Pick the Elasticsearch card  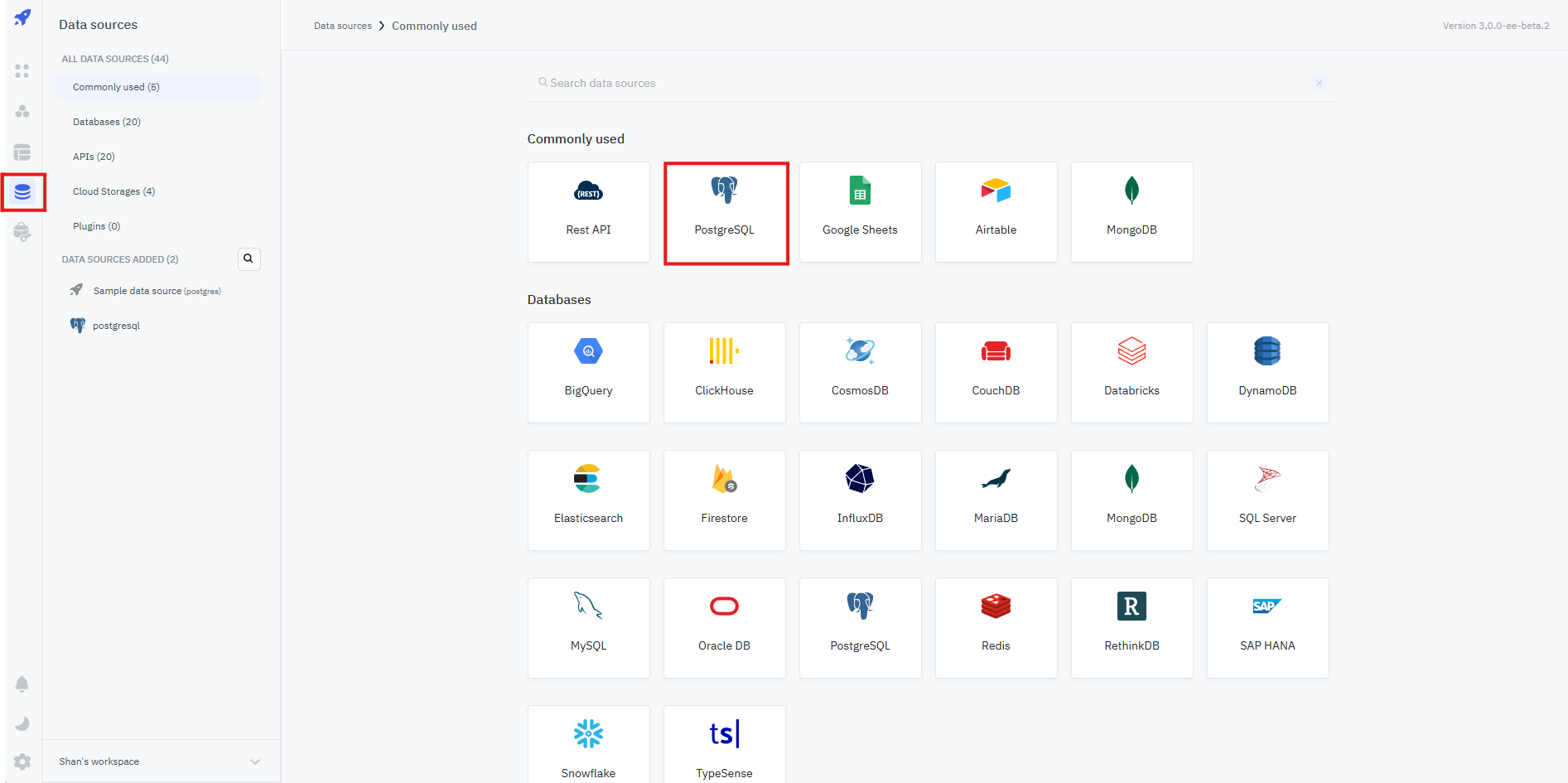[589, 500]
